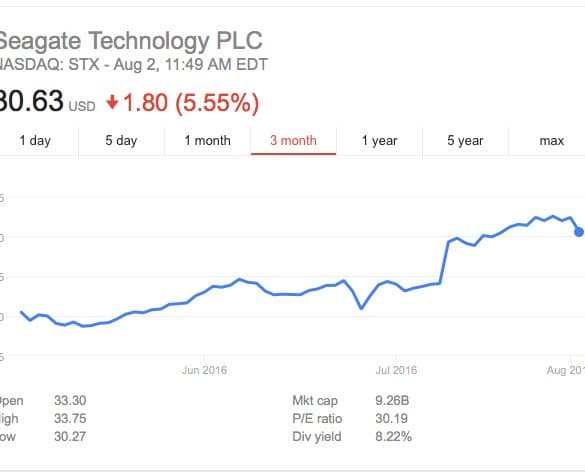Click the sharp July price jump on line
Screen dimensions: 585x472
tap(444, 262)
